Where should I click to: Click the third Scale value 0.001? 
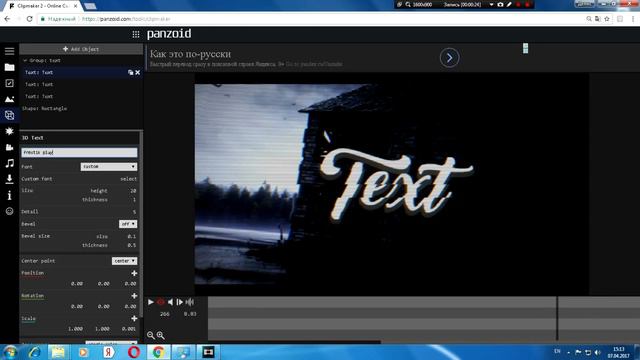pos(129,329)
